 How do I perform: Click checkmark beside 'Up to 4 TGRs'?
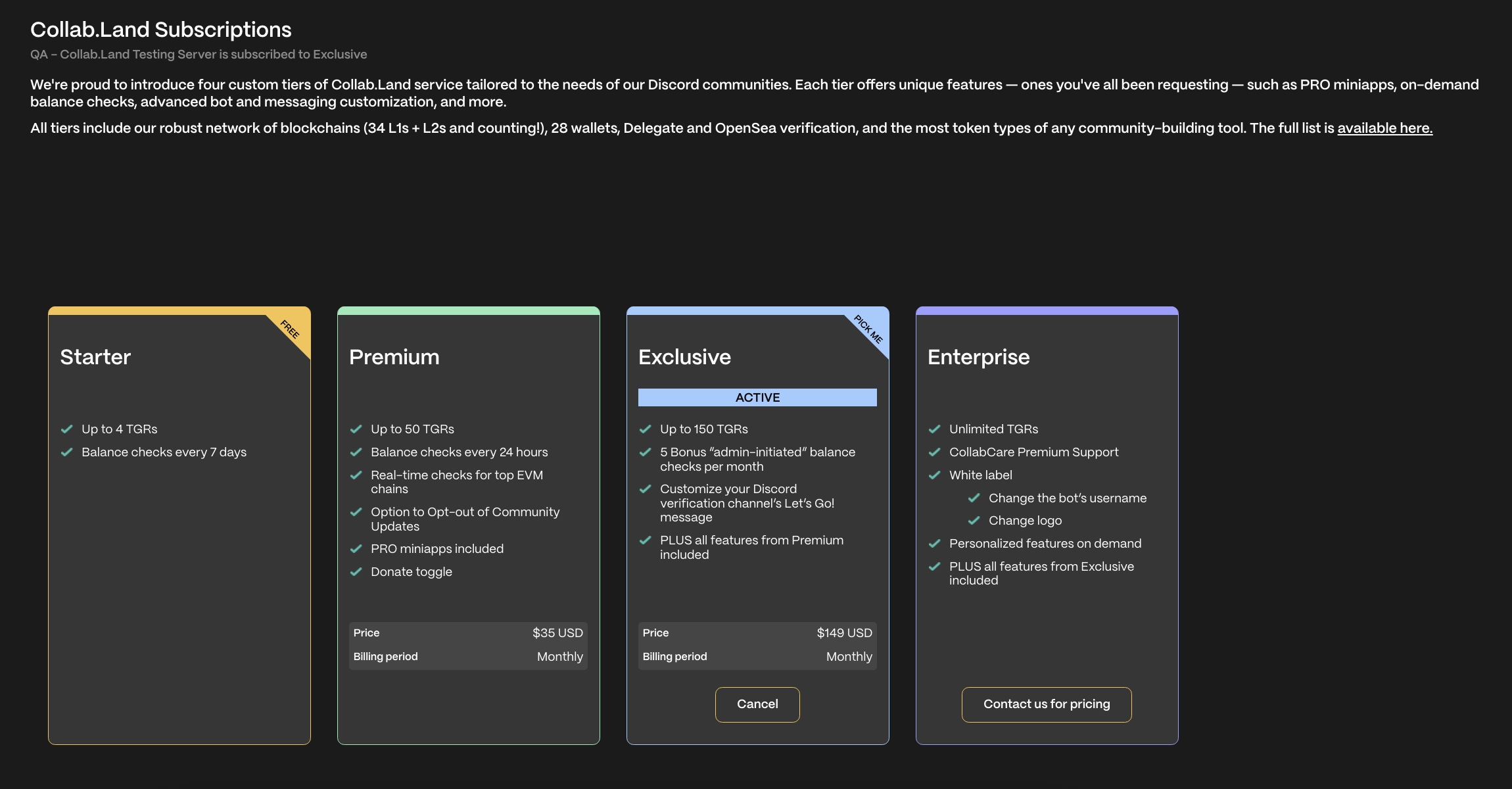66,429
